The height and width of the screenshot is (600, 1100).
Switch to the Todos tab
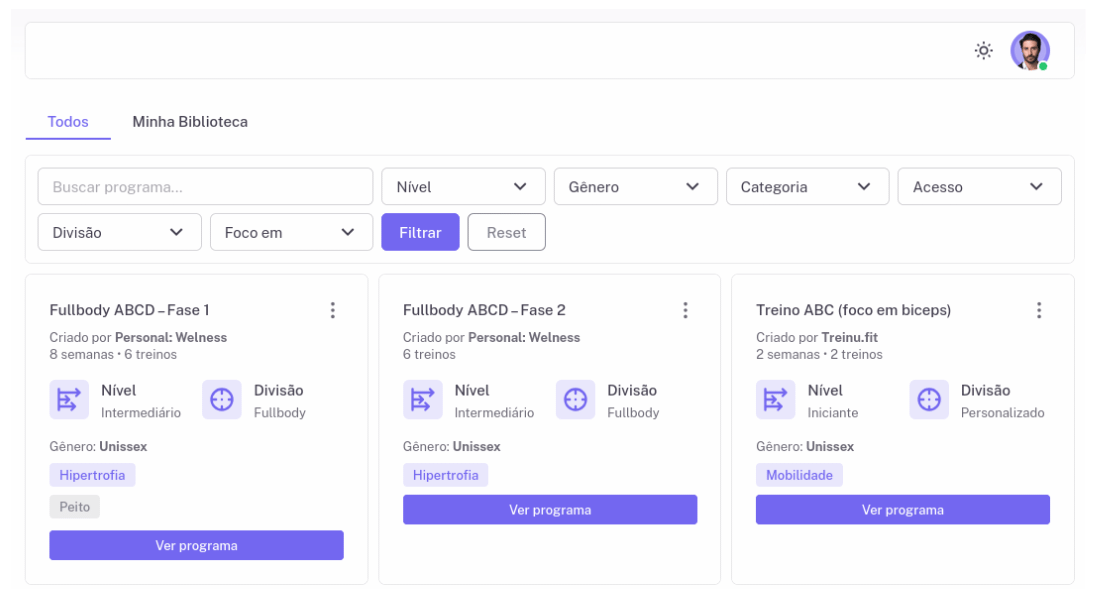68,122
